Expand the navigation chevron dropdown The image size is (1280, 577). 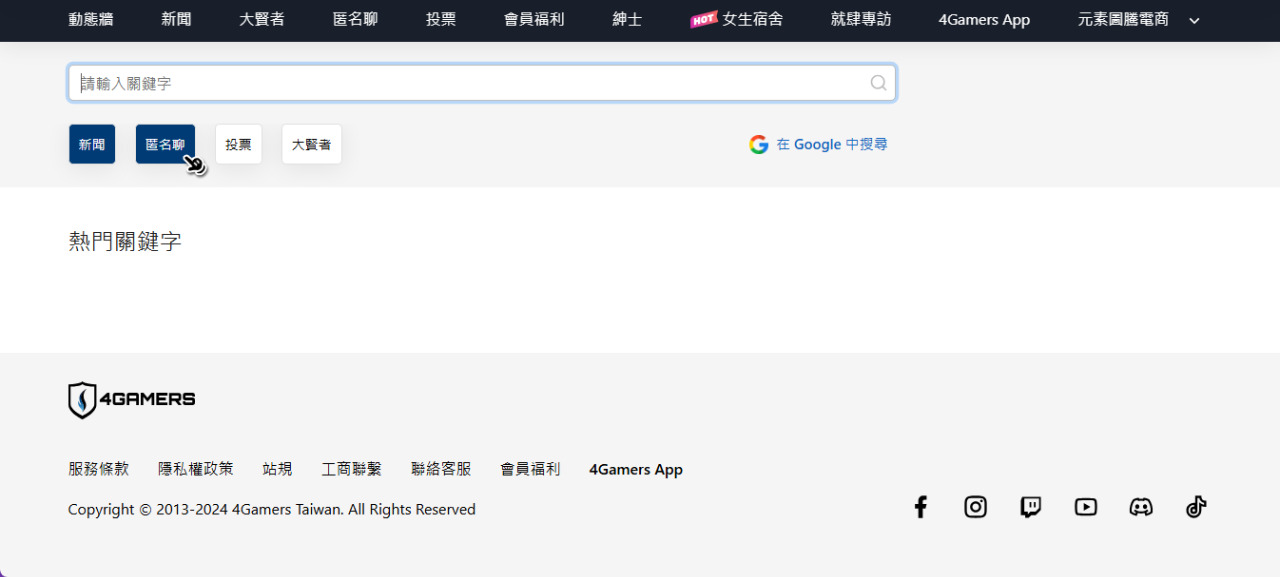[1194, 20]
